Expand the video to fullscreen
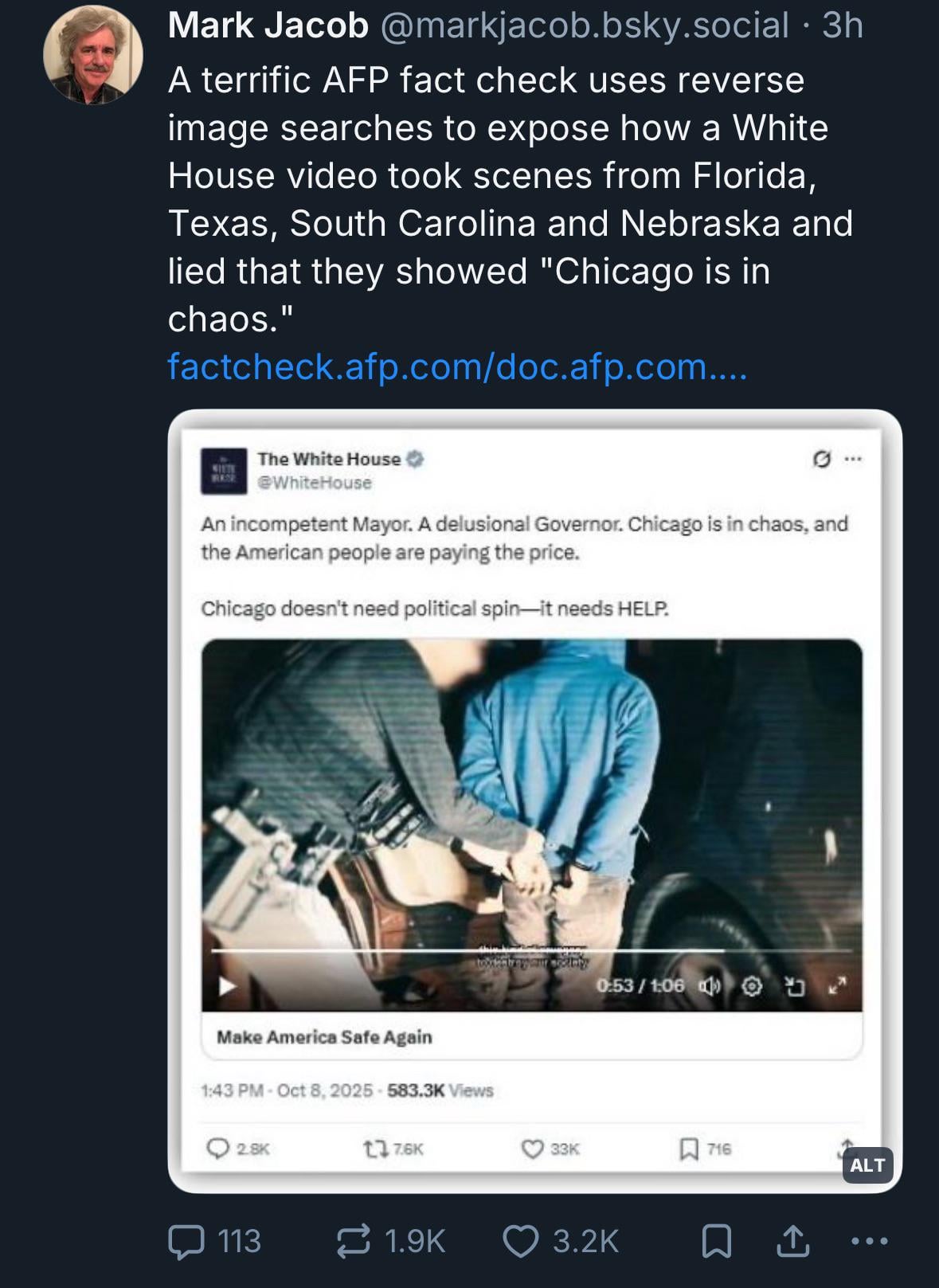 837,986
